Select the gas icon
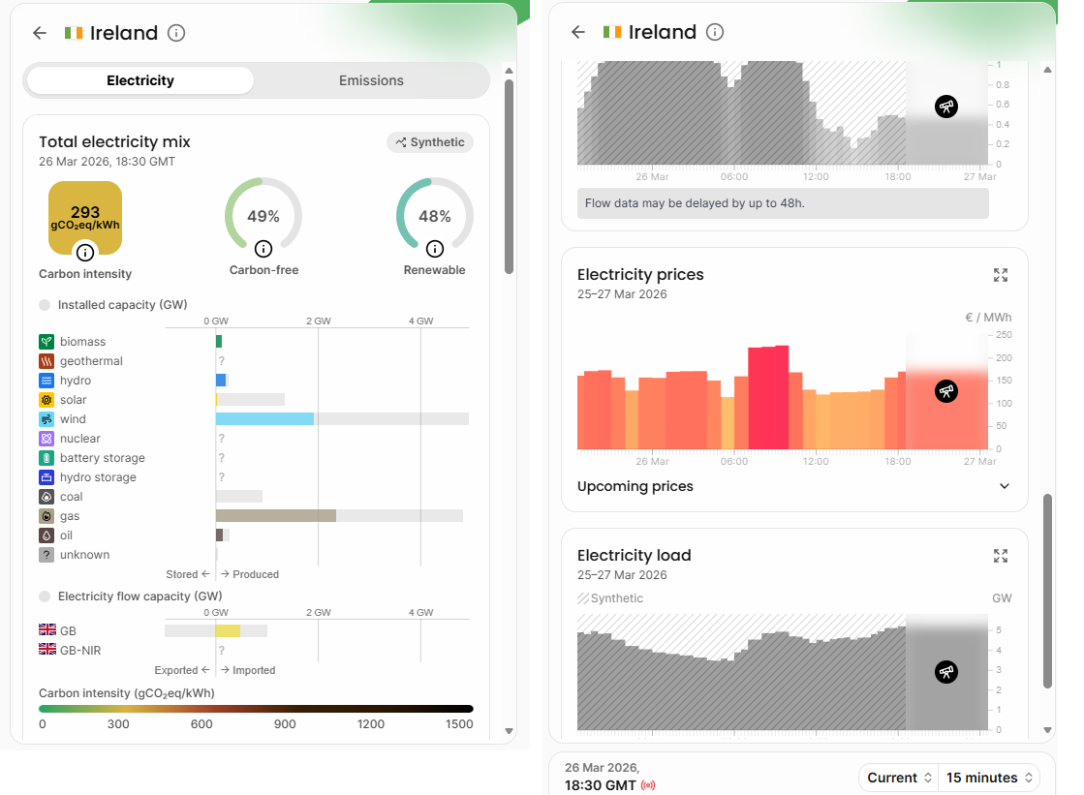This screenshot has width=1084, height=795. pyautogui.click(x=46, y=516)
